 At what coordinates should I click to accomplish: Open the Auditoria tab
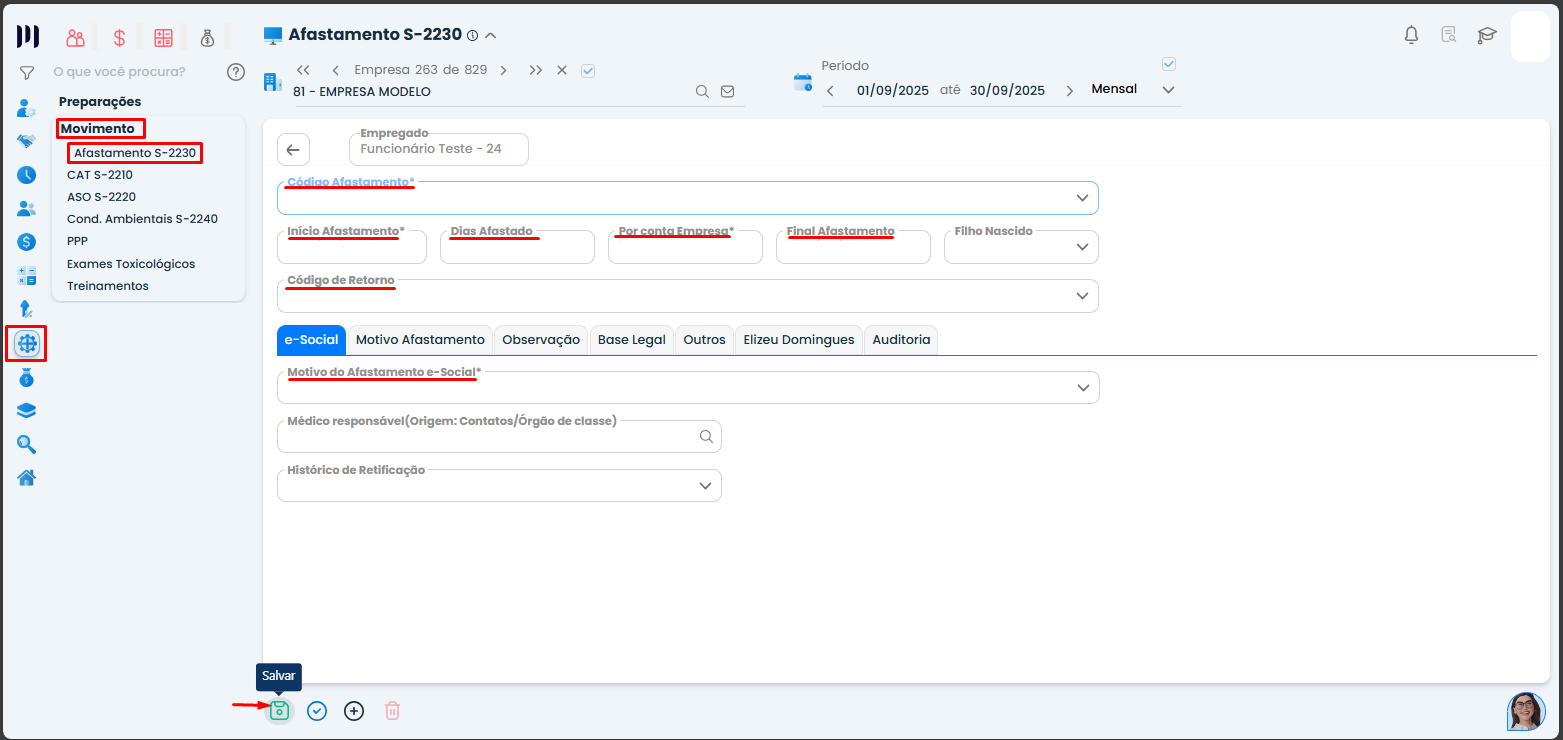901,340
